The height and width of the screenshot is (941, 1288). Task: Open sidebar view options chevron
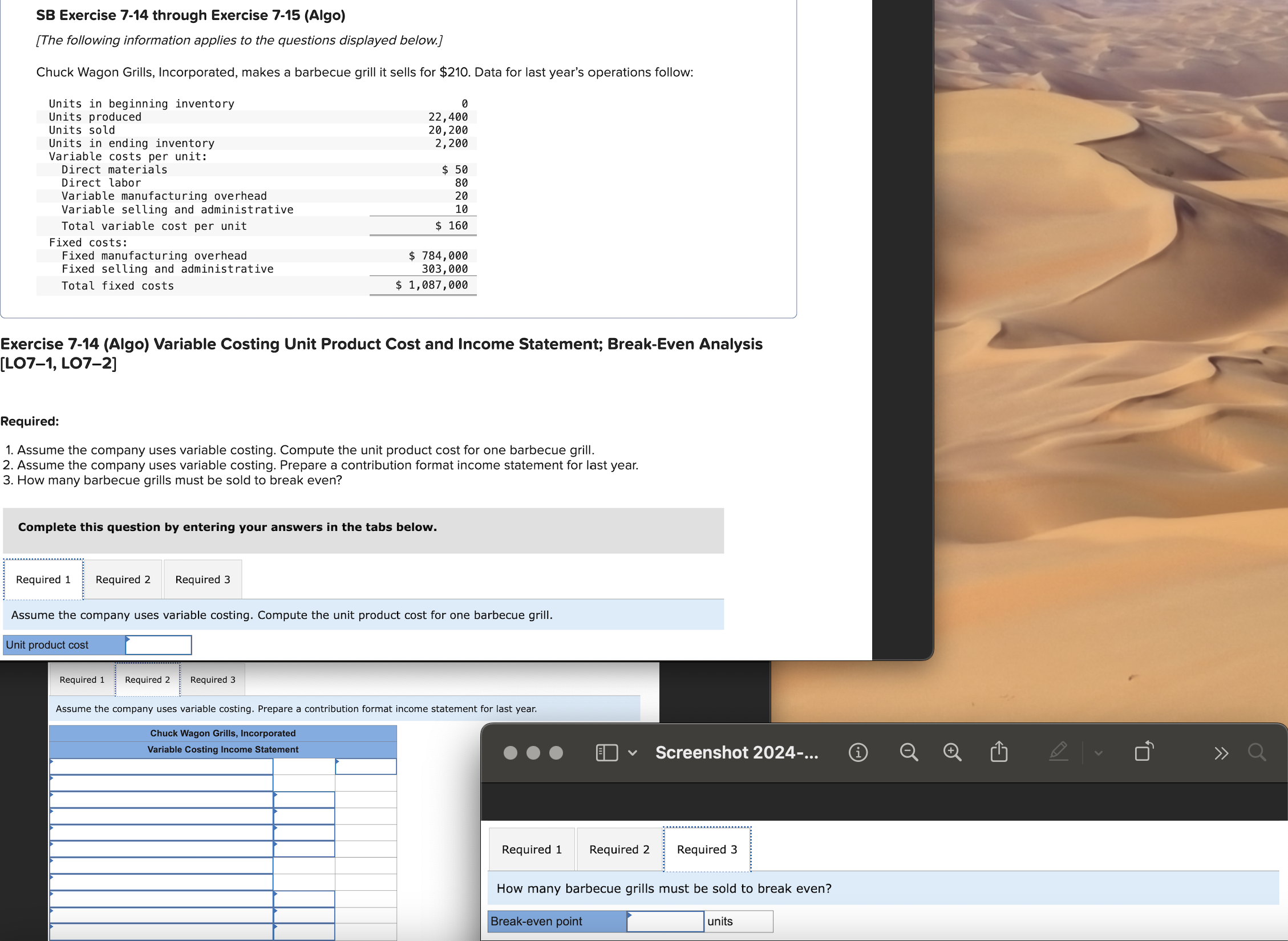pos(632,753)
